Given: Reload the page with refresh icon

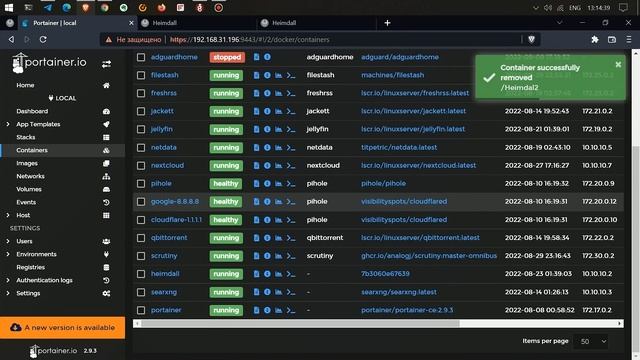Looking at the screenshot, I should tap(43, 40).
